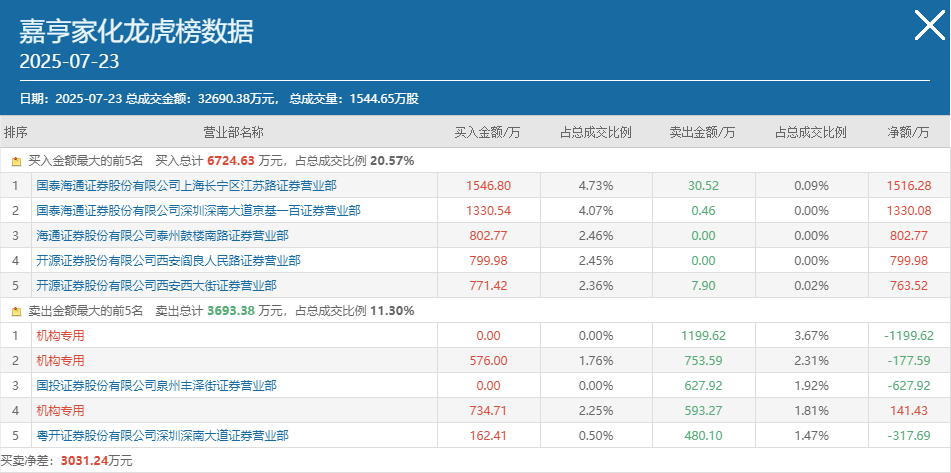Select the 0.09% sell ratio cell
The image size is (951, 473).
(812, 186)
